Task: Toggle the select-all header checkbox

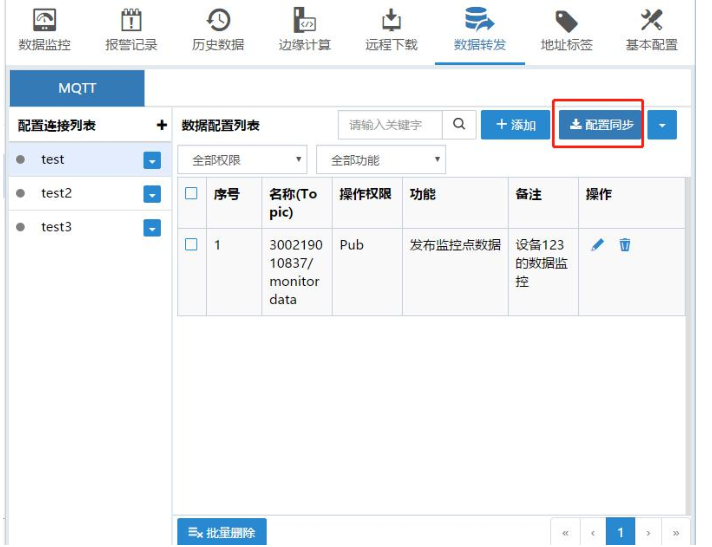Action: tap(191, 193)
